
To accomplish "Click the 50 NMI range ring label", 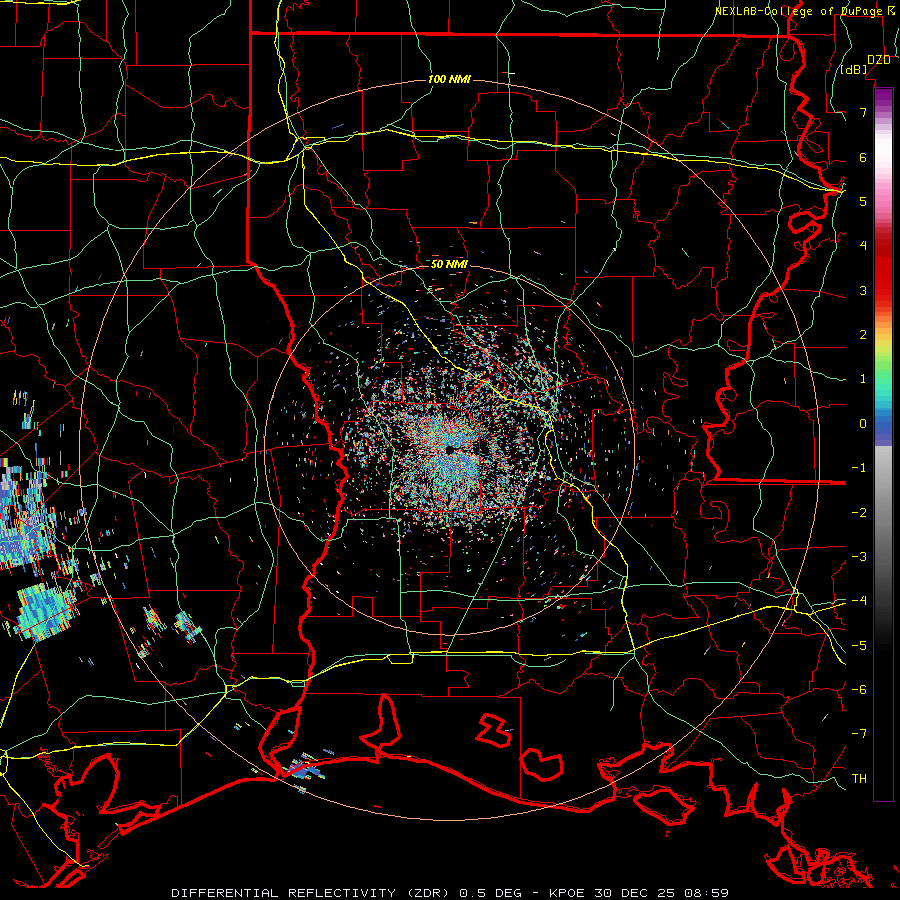I will click(449, 264).
